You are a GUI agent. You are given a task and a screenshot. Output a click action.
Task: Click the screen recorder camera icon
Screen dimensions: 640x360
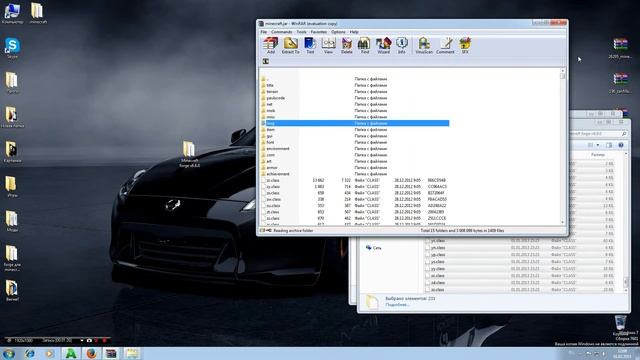[x=89, y=340]
